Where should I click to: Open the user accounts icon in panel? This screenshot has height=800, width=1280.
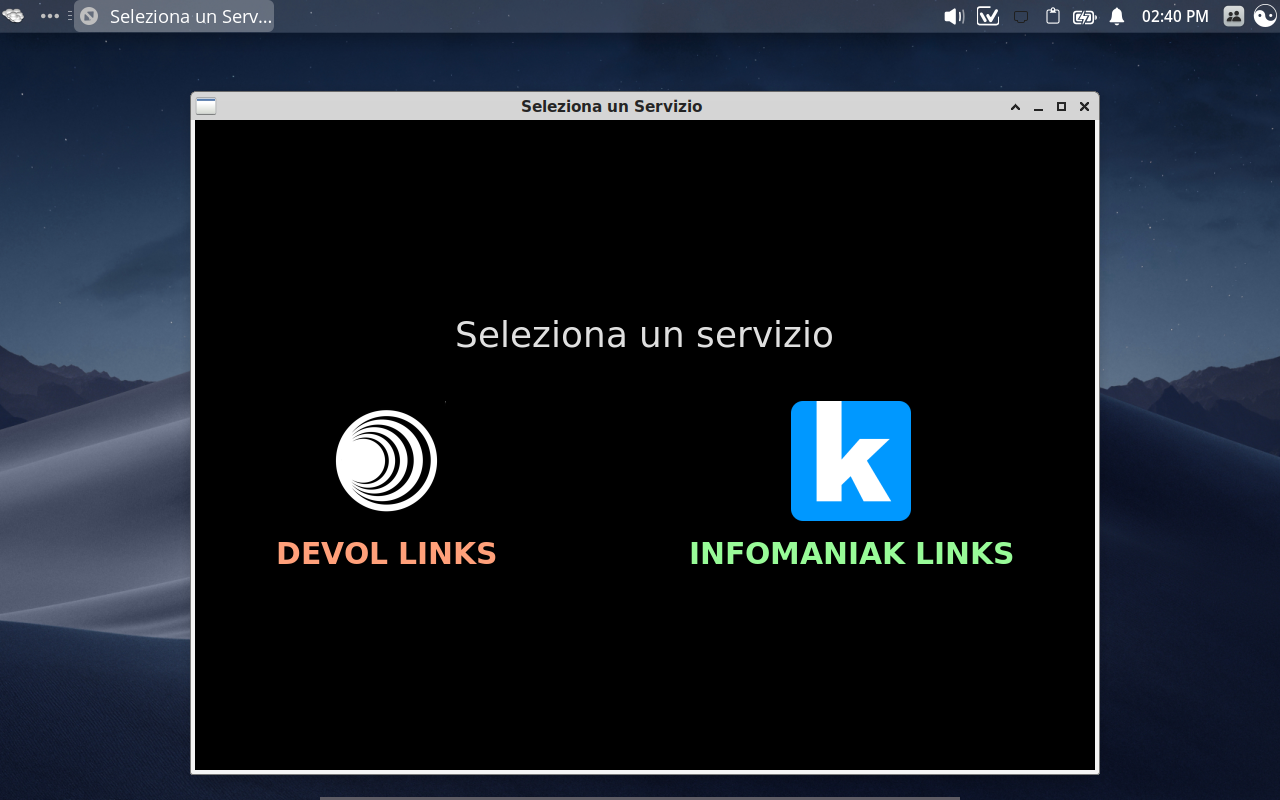[x=1234, y=16]
